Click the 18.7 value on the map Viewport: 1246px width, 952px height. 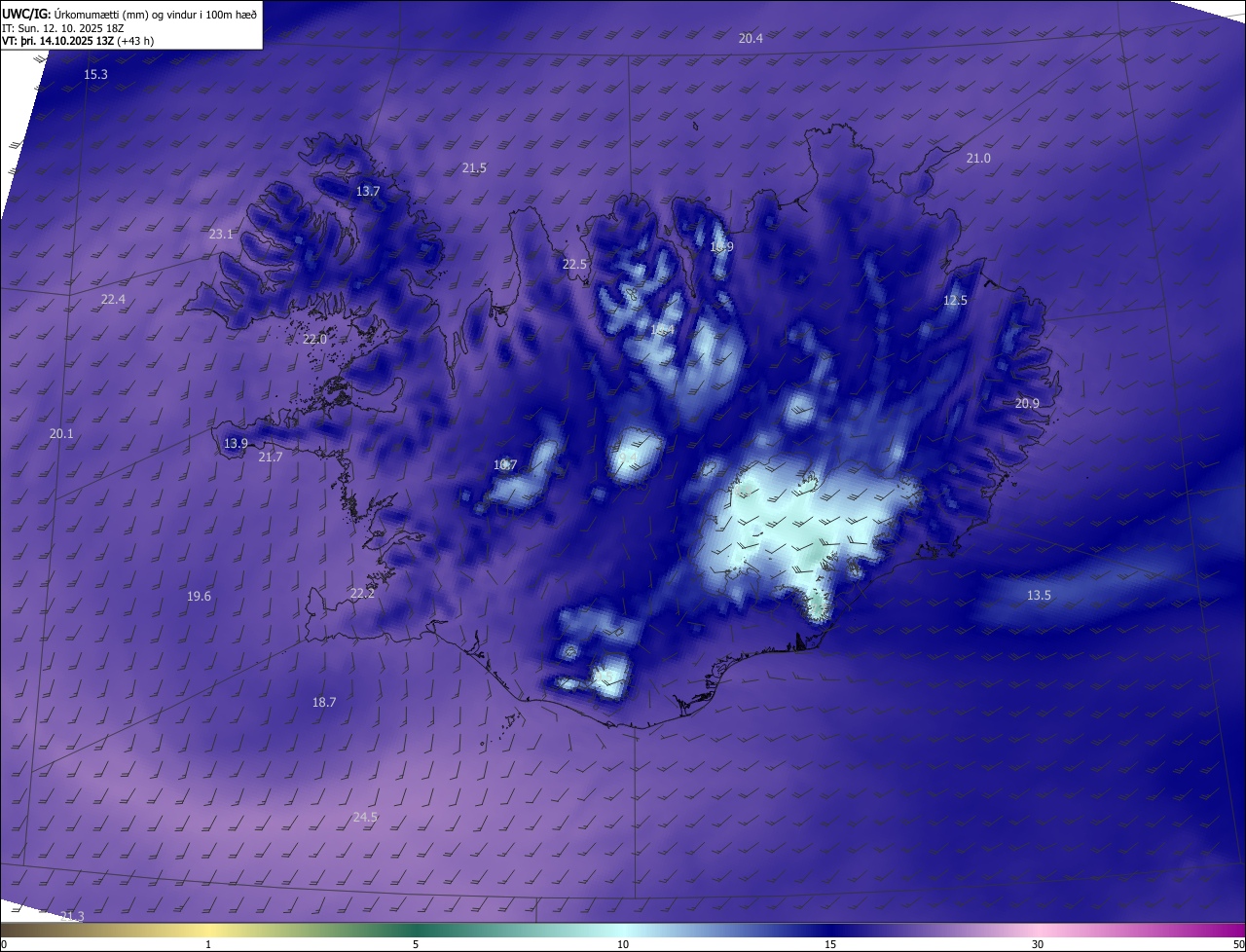[324, 703]
